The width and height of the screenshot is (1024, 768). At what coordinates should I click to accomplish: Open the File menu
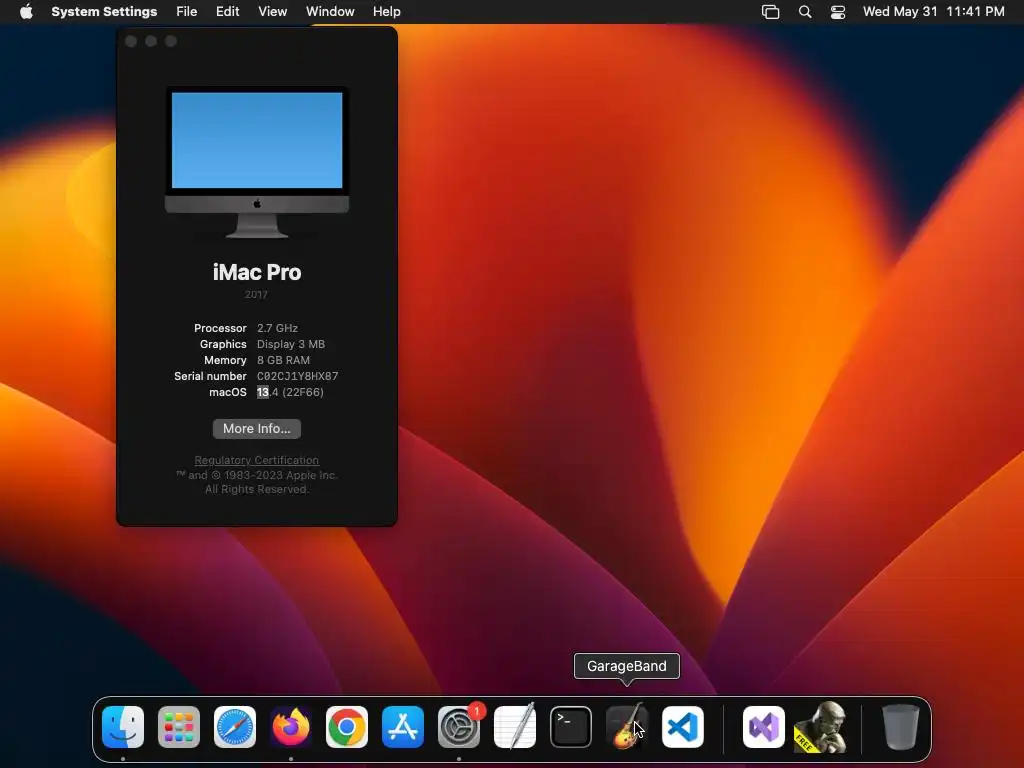pyautogui.click(x=187, y=12)
